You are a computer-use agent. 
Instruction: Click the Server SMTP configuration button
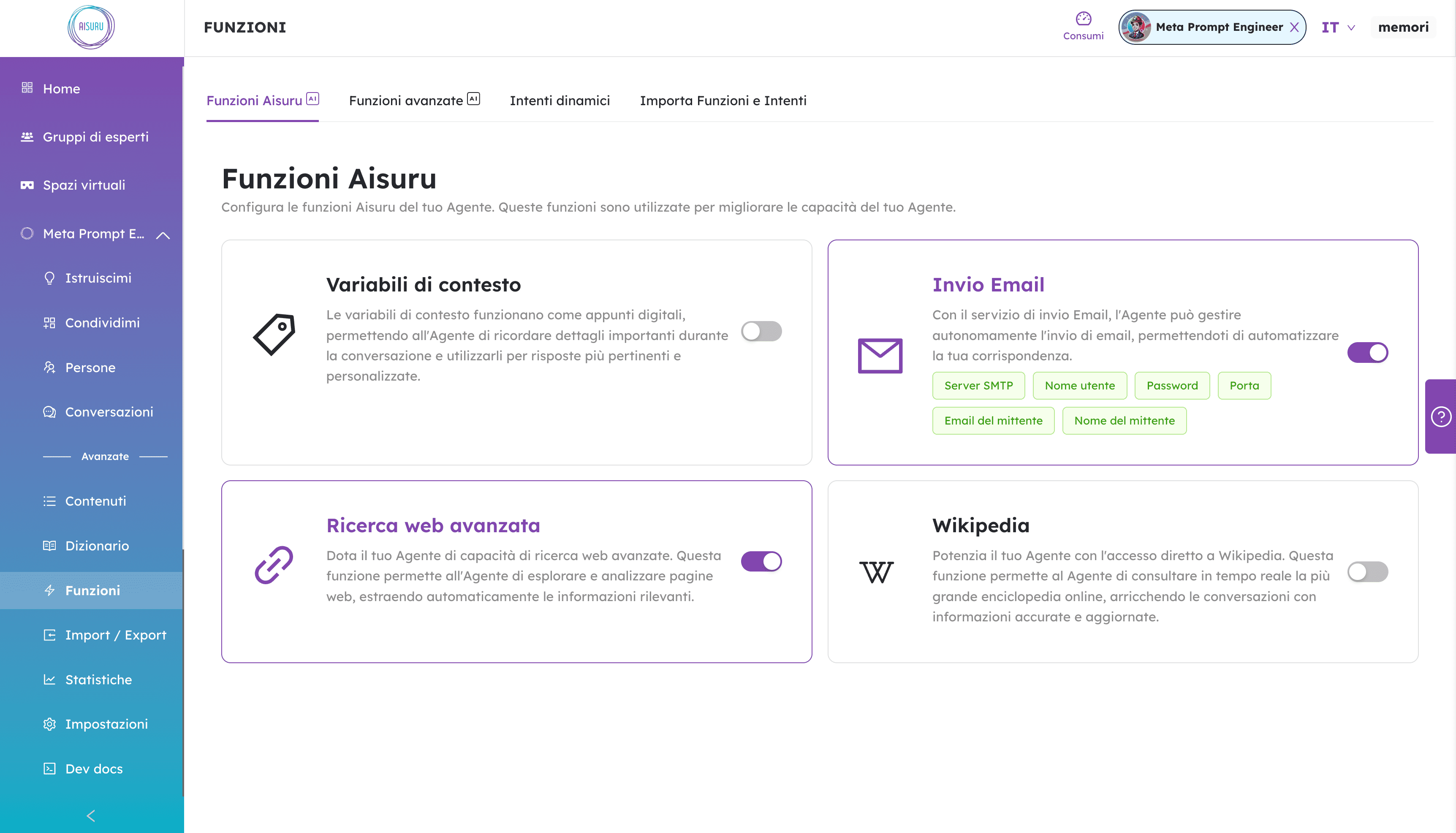click(978, 385)
